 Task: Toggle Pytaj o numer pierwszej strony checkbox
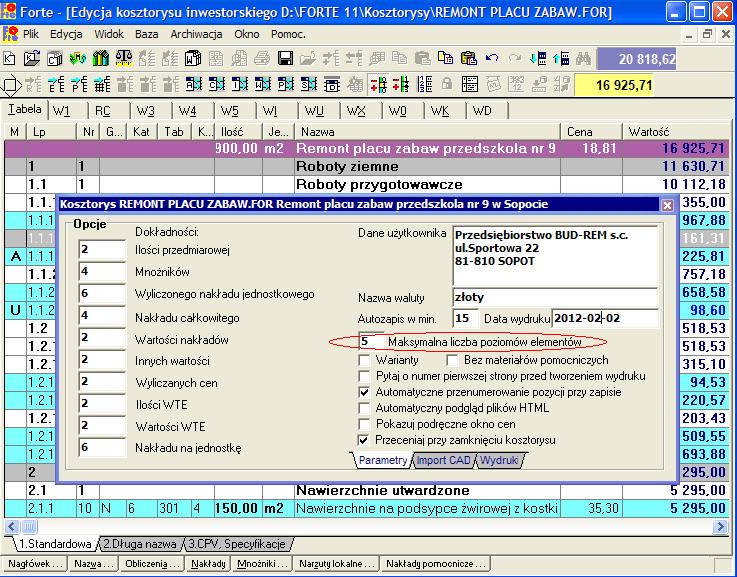click(364, 376)
